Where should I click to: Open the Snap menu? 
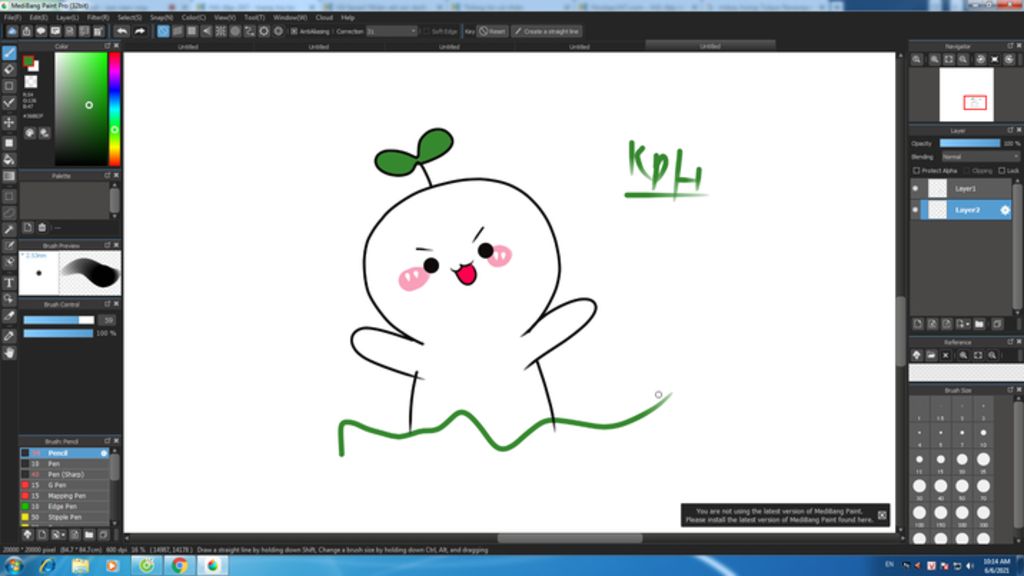pos(161,18)
